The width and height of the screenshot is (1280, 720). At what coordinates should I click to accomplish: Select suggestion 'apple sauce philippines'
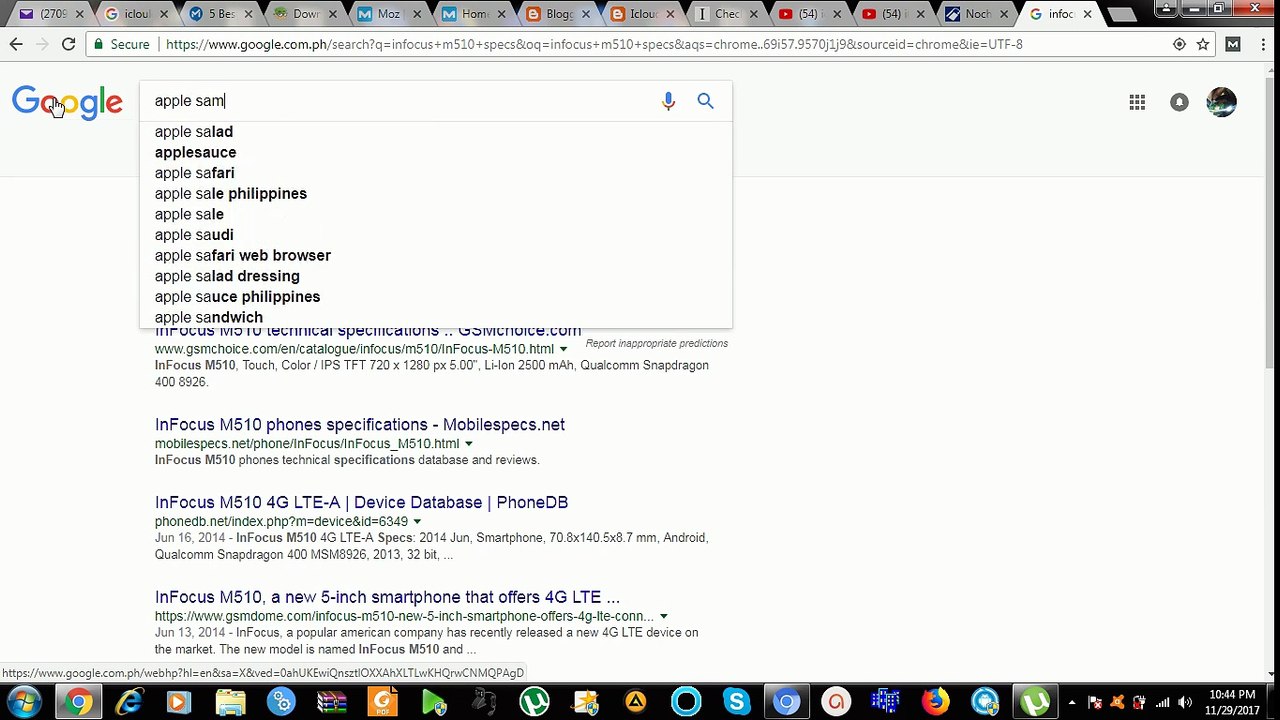435,297
